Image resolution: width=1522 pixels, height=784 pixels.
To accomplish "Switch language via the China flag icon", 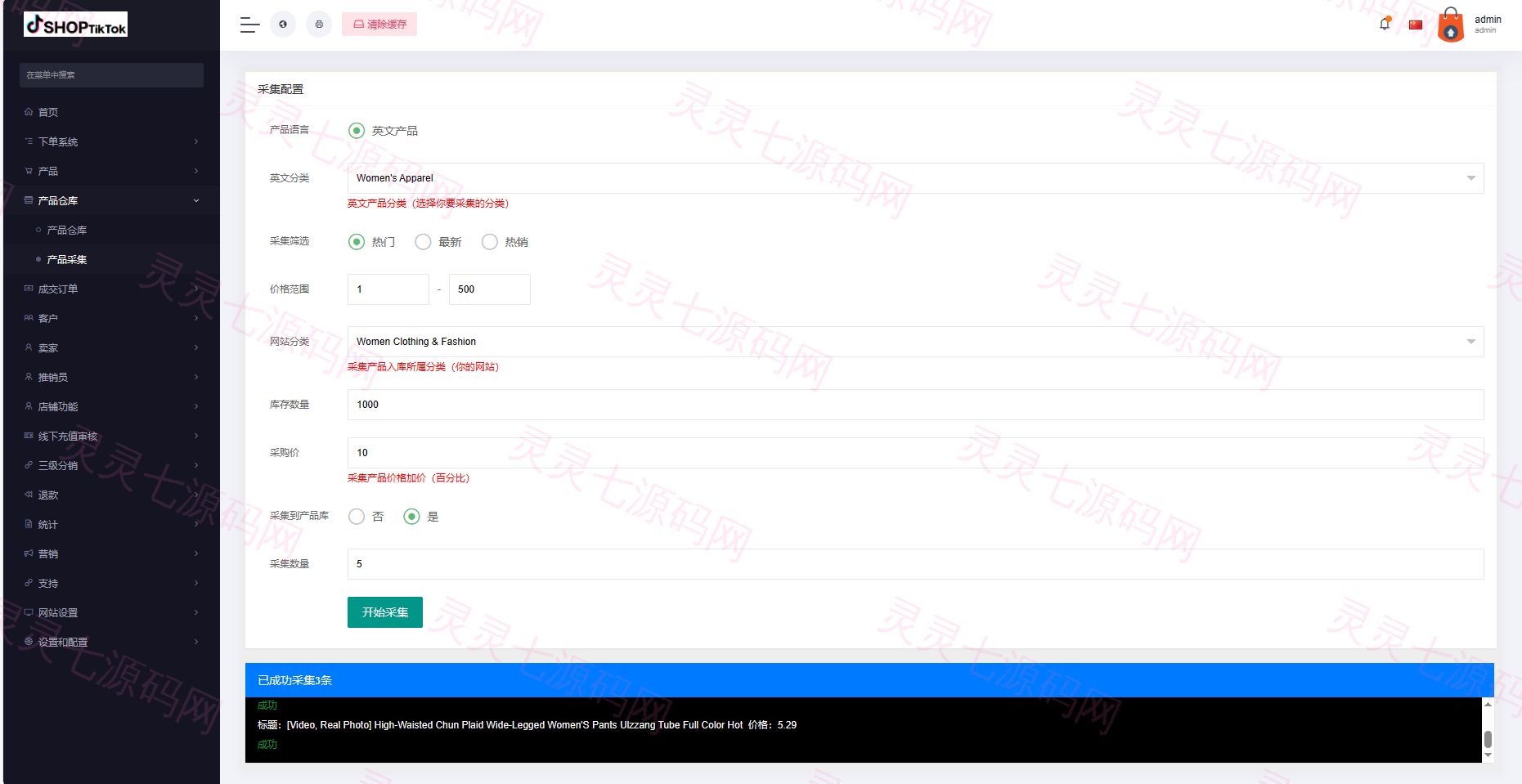I will [x=1416, y=25].
